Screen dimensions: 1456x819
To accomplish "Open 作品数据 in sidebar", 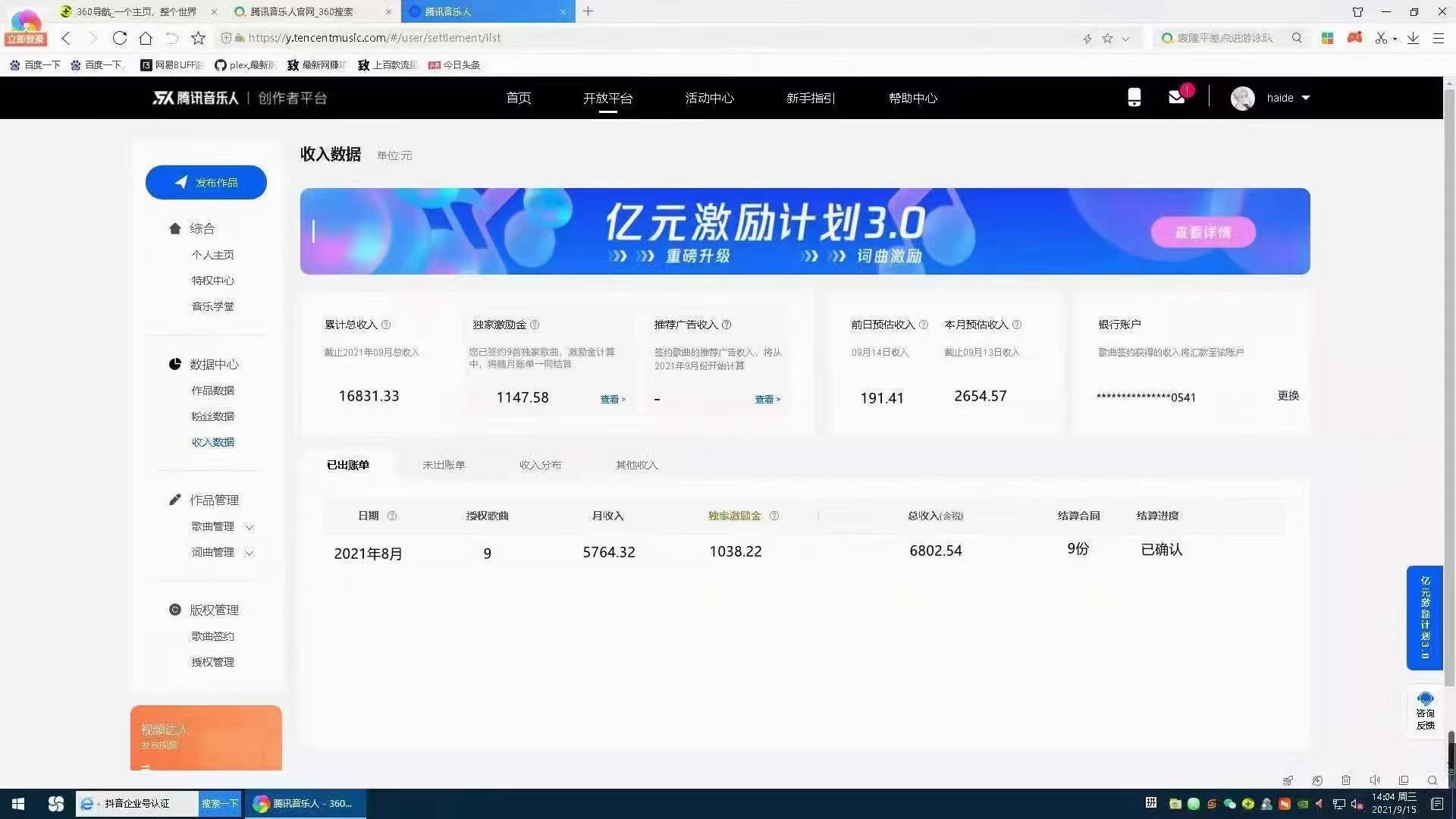I will (212, 391).
